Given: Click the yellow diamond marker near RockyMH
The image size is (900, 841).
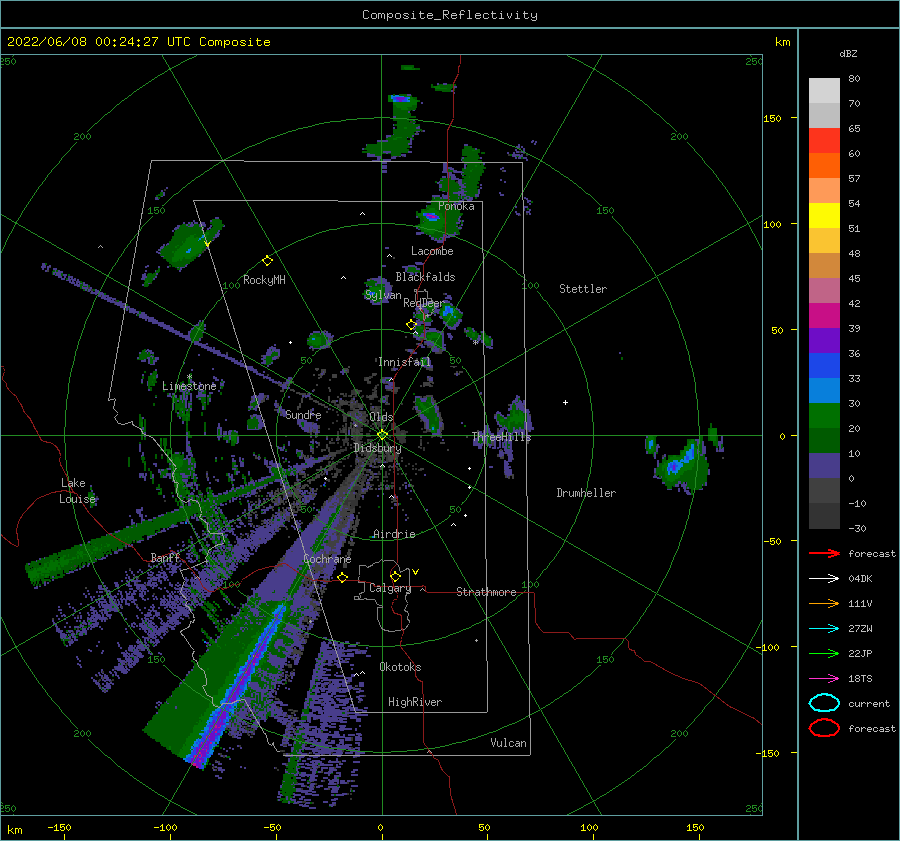Looking at the screenshot, I should pyautogui.click(x=267, y=261).
